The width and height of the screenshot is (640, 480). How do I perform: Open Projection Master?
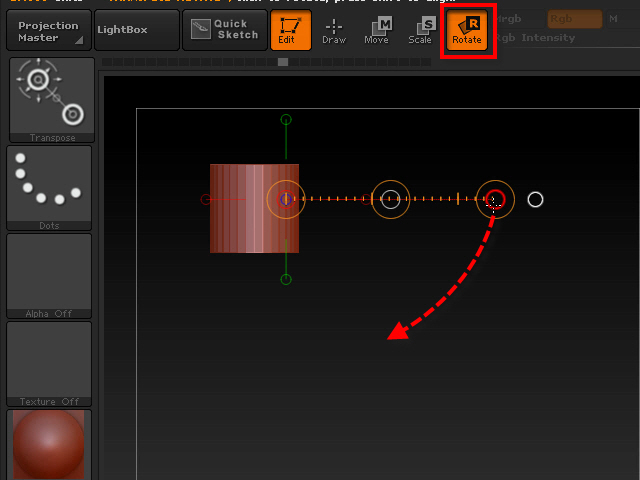(x=49, y=30)
